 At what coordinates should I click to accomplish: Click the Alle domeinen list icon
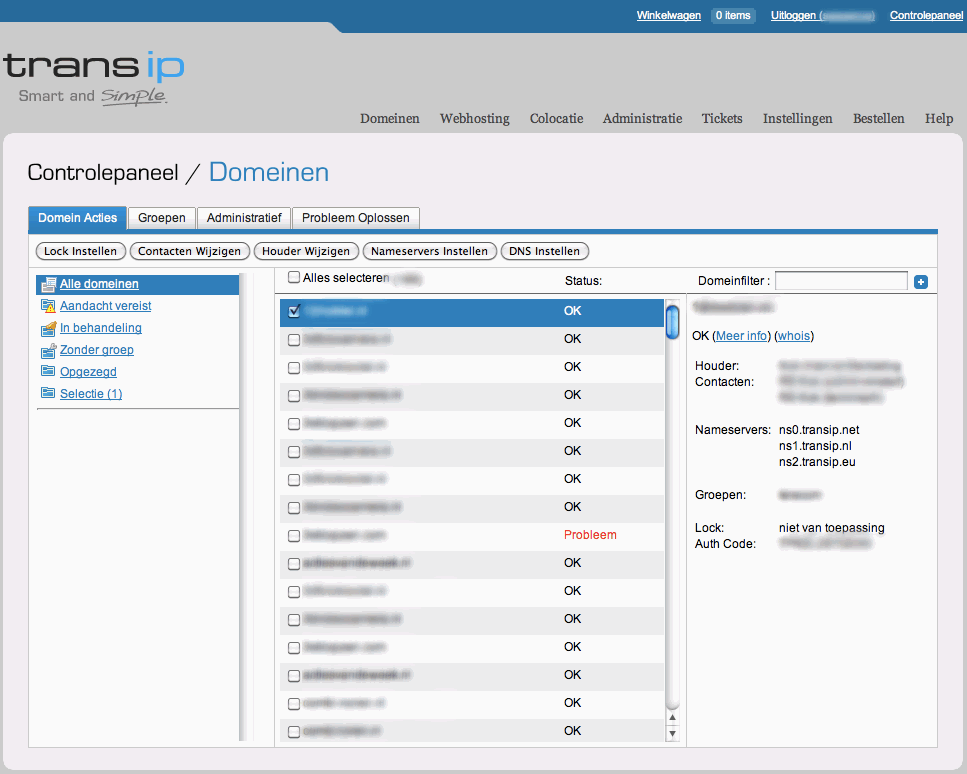(48, 284)
